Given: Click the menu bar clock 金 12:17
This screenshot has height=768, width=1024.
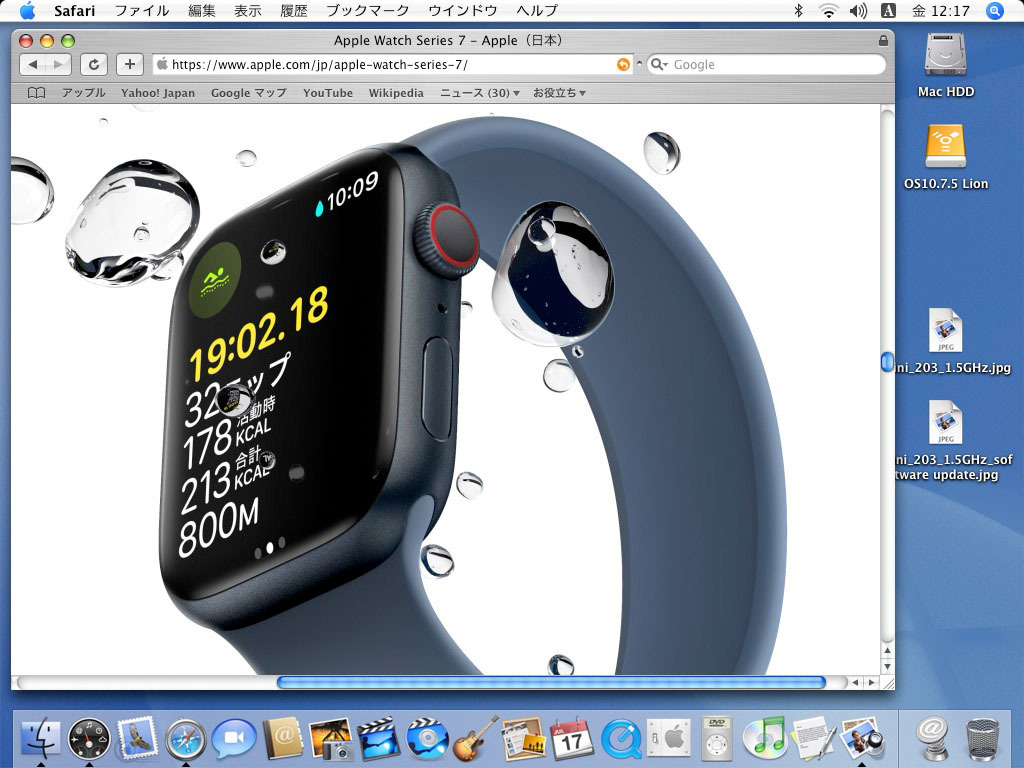Looking at the screenshot, I should [x=940, y=10].
